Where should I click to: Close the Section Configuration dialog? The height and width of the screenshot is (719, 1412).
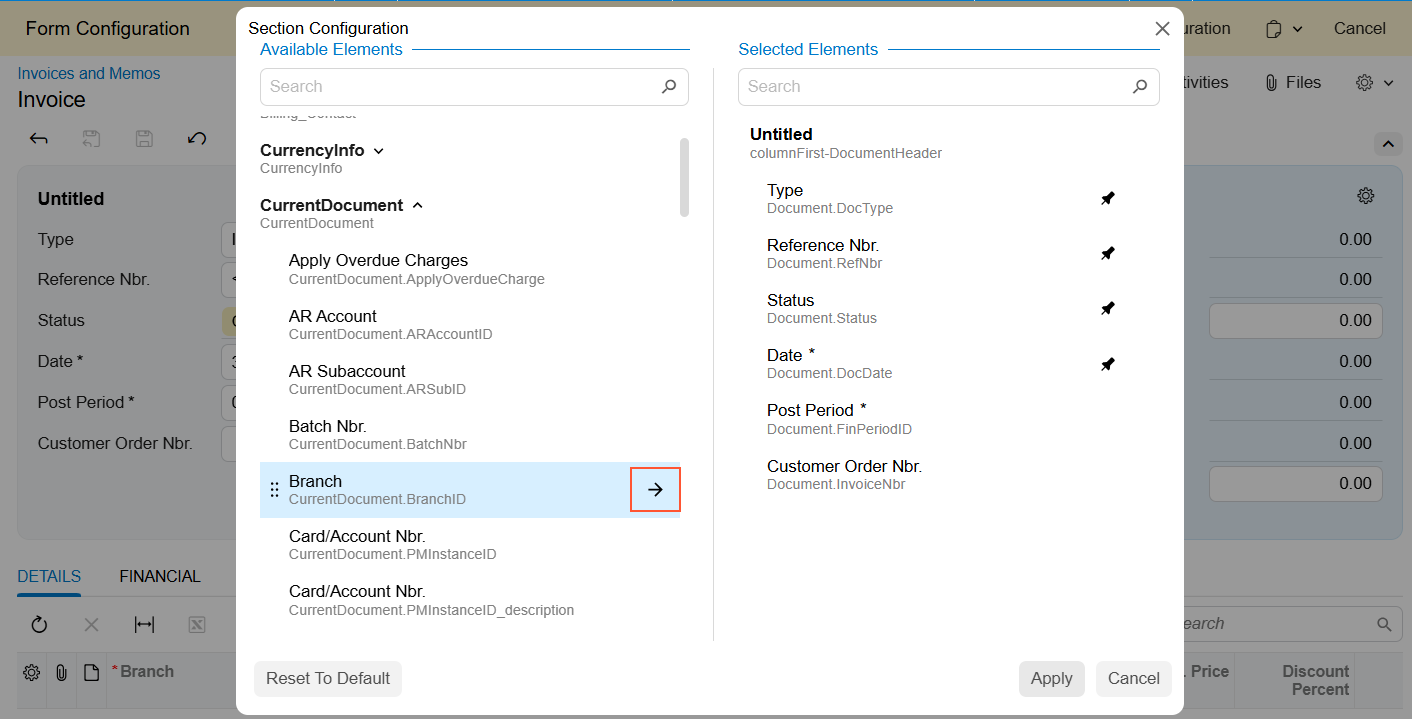tap(1162, 29)
